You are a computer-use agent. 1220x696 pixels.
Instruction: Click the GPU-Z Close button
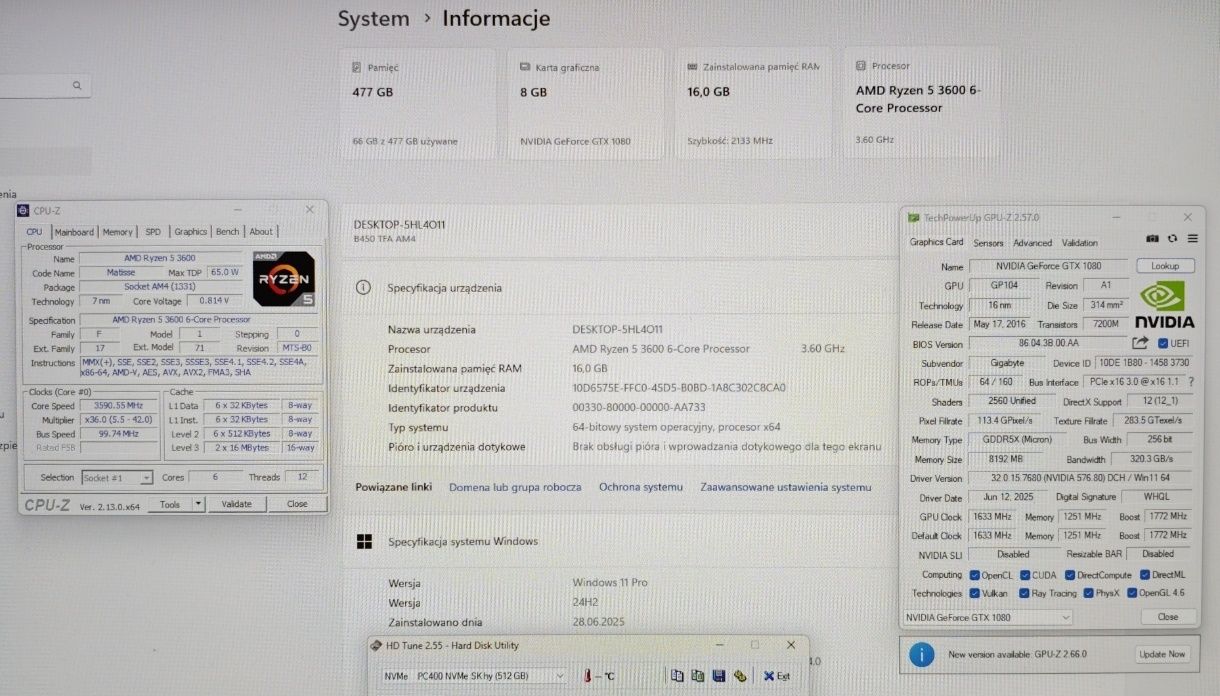click(1168, 617)
